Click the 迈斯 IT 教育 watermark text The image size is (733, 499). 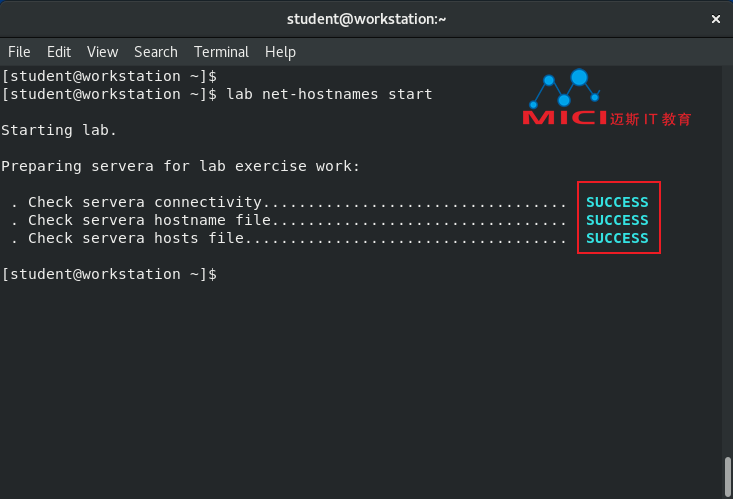pyautogui.click(x=650, y=119)
